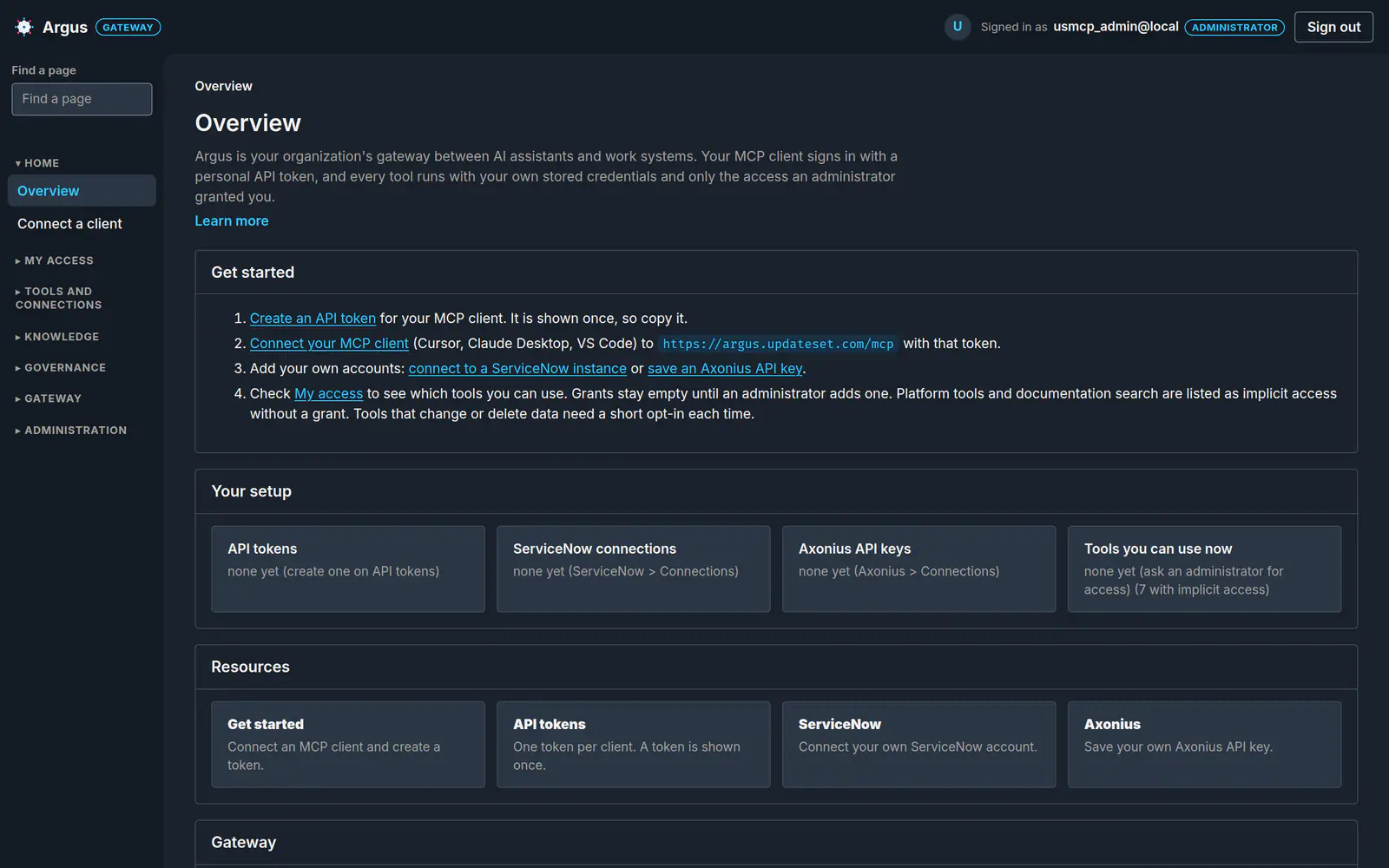The height and width of the screenshot is (868, 1389).
Task: Click the Argus logo icon
Action: (x=24, y=27)
